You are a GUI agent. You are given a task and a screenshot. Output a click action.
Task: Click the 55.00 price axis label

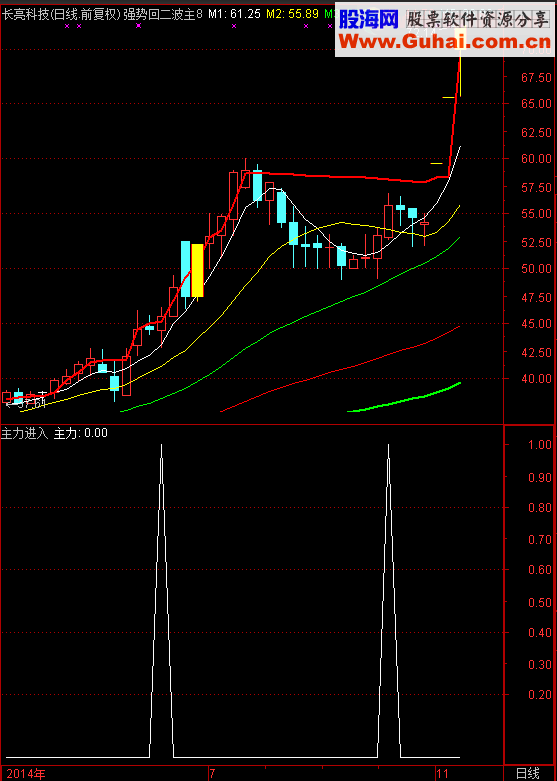[x=538, y=214]
